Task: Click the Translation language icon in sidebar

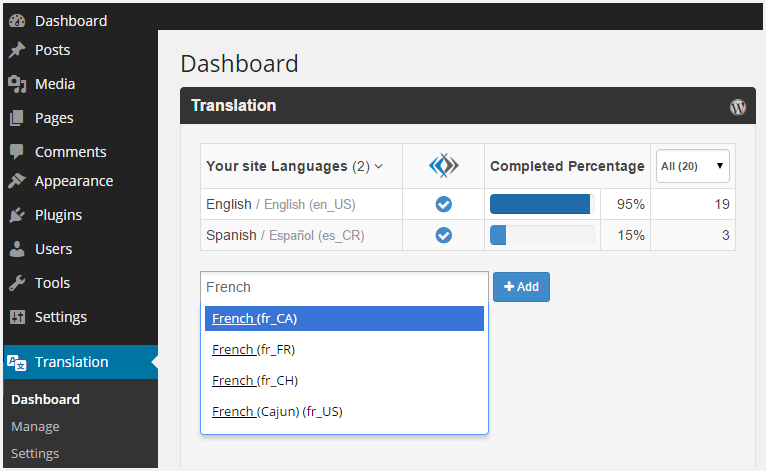Action: click(17, 363)
